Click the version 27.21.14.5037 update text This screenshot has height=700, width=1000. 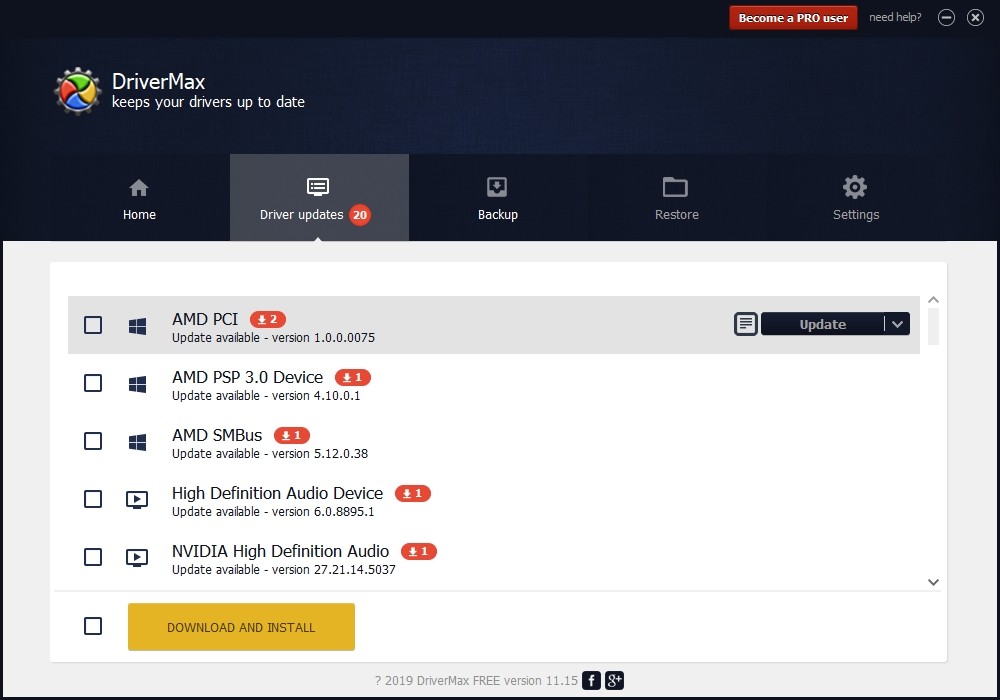(284, 569)
